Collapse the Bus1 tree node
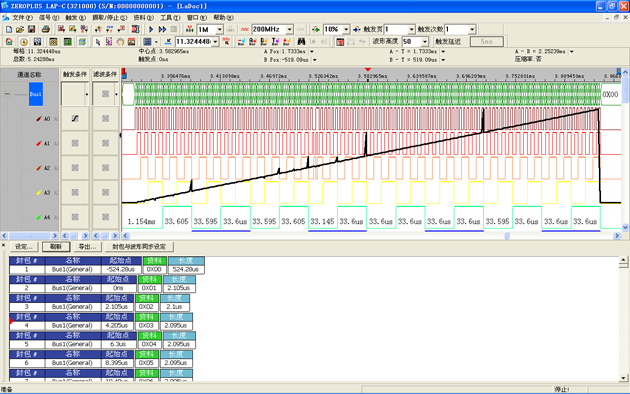This screenshot has width=630, height=394. pyautogui.click(x=7, y=94)
